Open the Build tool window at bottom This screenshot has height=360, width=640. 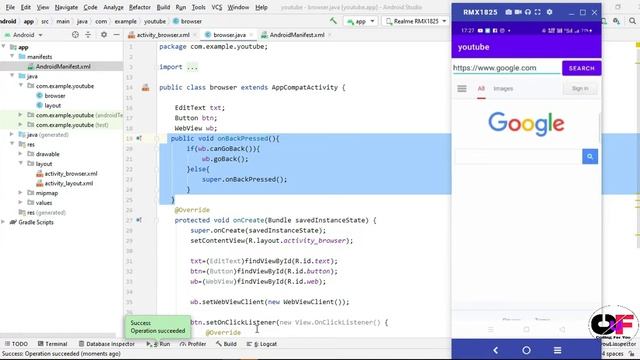click(226, 344)
